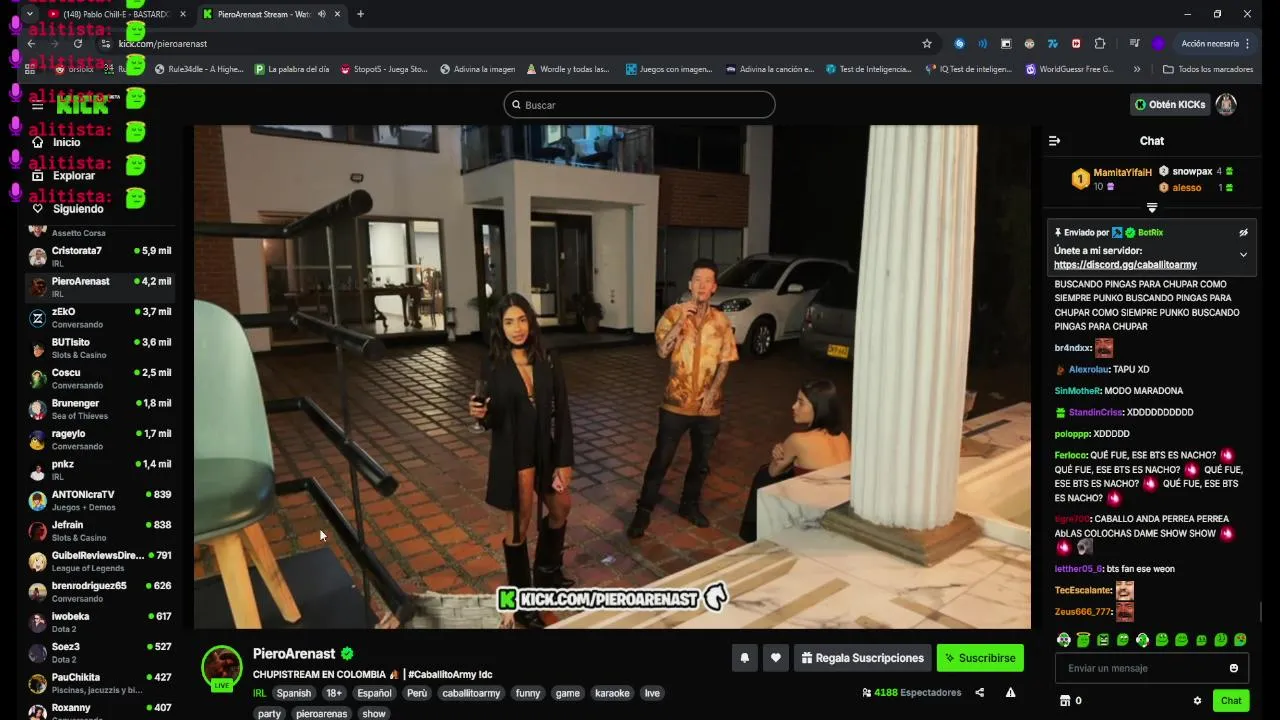
Task: Click the PieroArenast streamer avatar
Action: (x=222, y=668)
